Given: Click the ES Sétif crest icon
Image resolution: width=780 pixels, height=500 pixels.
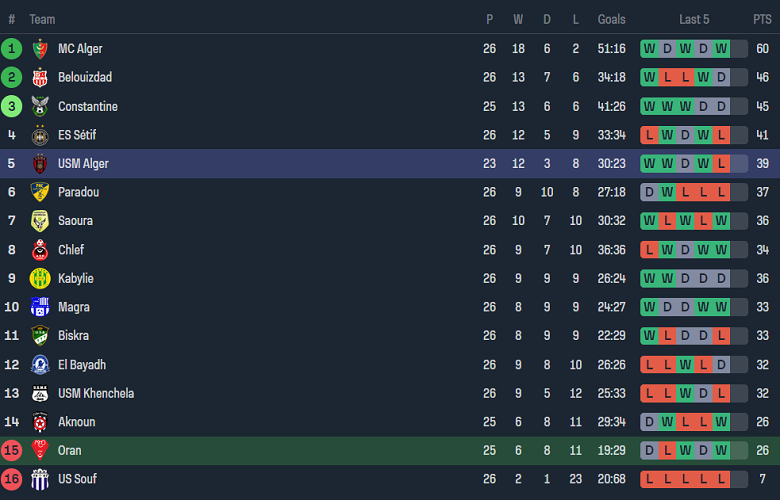Looking at the screenshot, I should coord(40,135).
